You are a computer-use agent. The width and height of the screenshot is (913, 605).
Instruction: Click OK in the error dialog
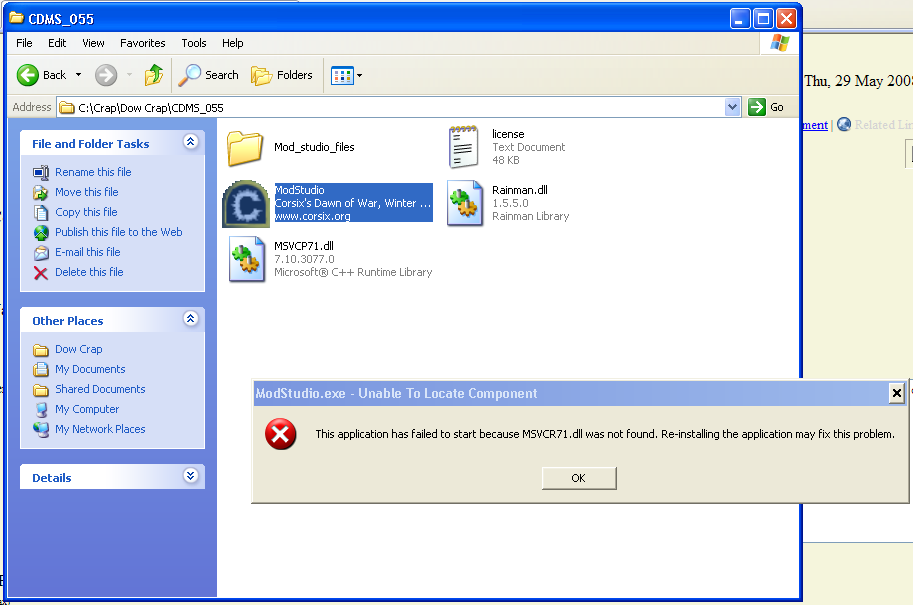point(579,478)
